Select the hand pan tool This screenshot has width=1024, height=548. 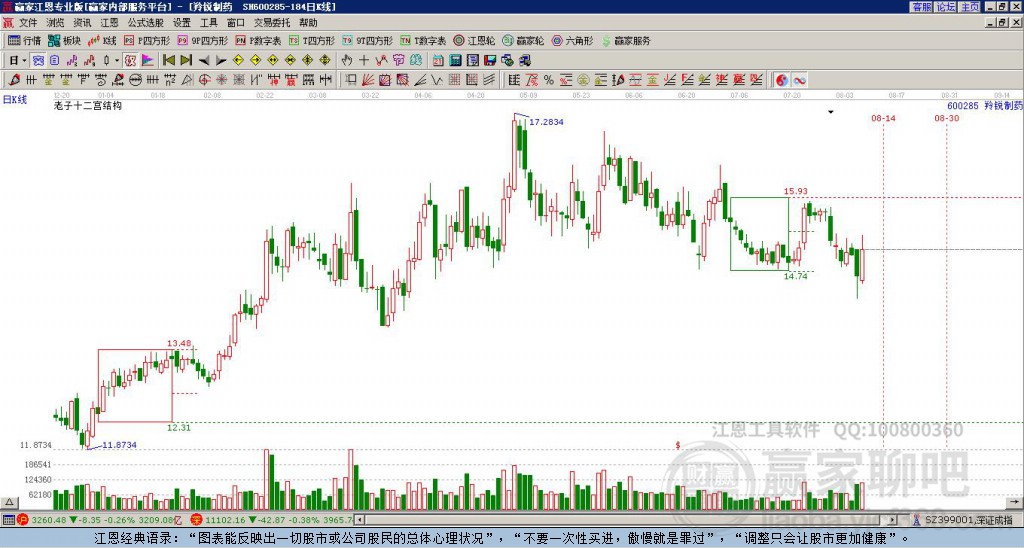(346, 61)
